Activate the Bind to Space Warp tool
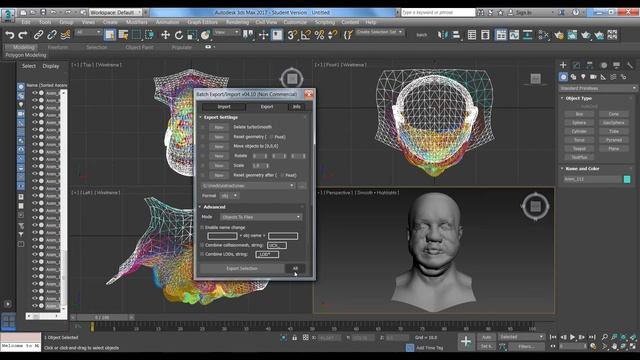Image resolution: width=640 pixels, height=360 pixels. click(x=65, y=35)
